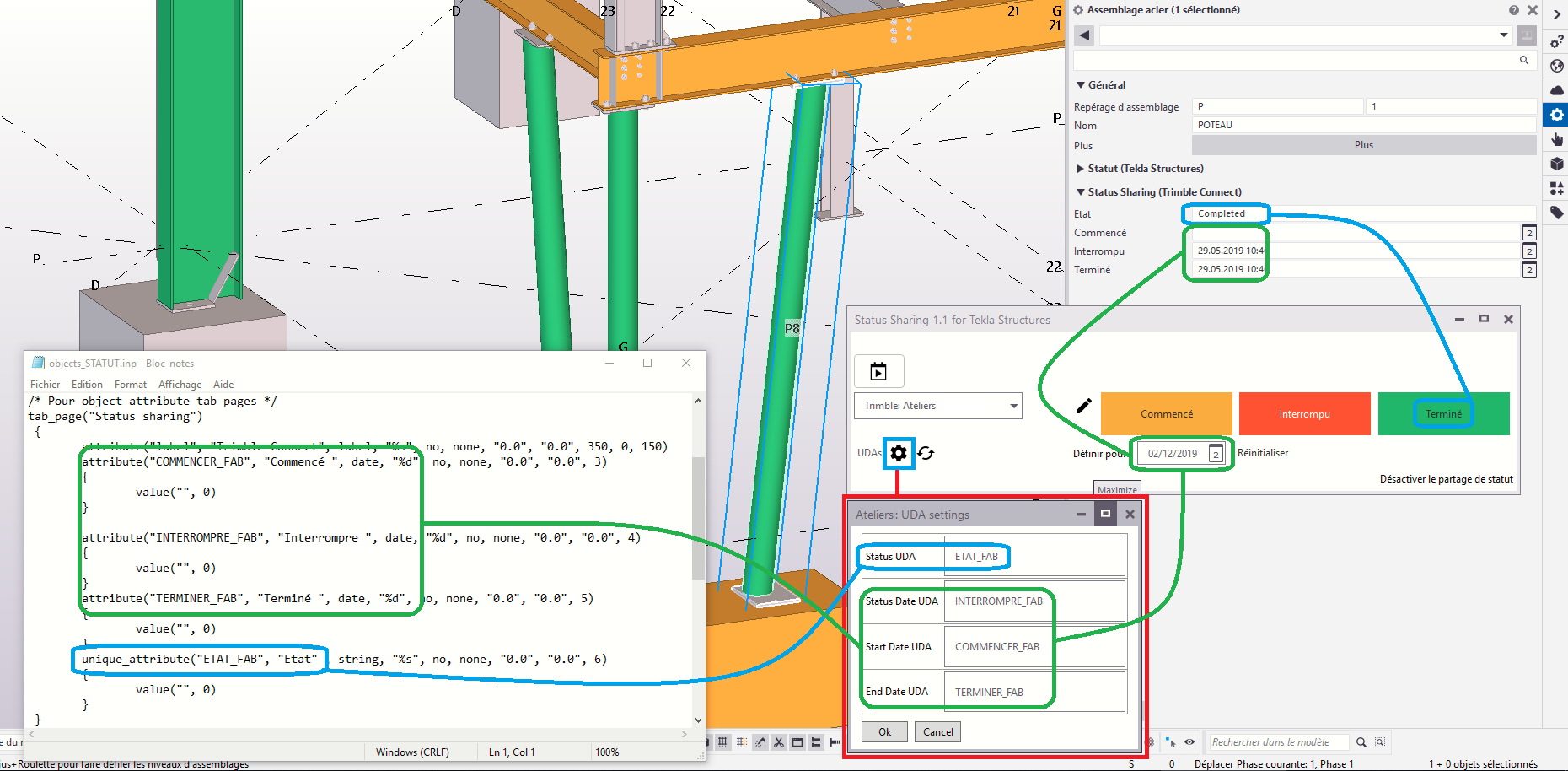The width and height of the screenshot is (1568, 771).
Task: Click the Terminé button in Status Sharing
Action: coord(1443,413)
